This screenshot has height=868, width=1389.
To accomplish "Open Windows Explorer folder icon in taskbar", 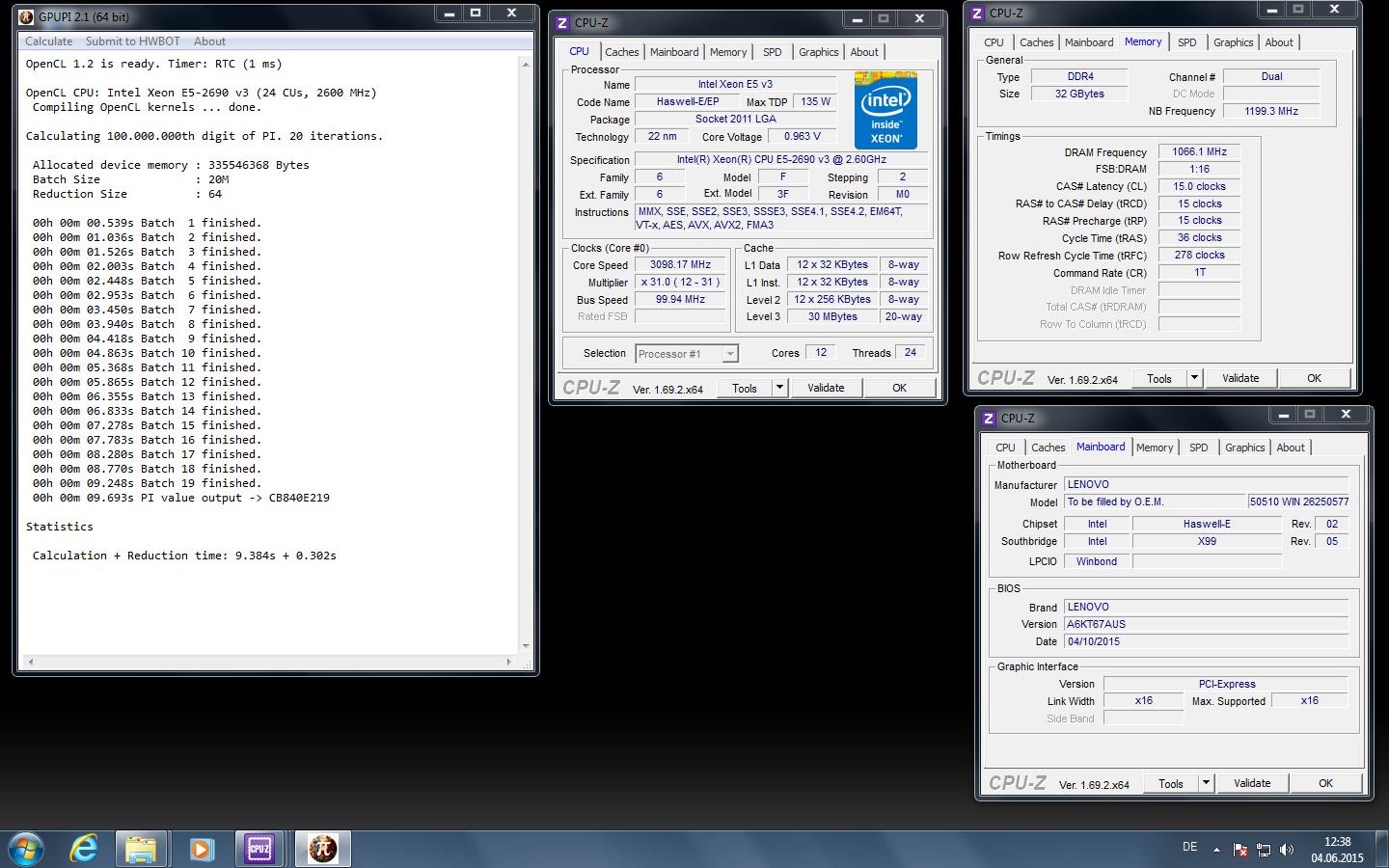I will [141, 849].
